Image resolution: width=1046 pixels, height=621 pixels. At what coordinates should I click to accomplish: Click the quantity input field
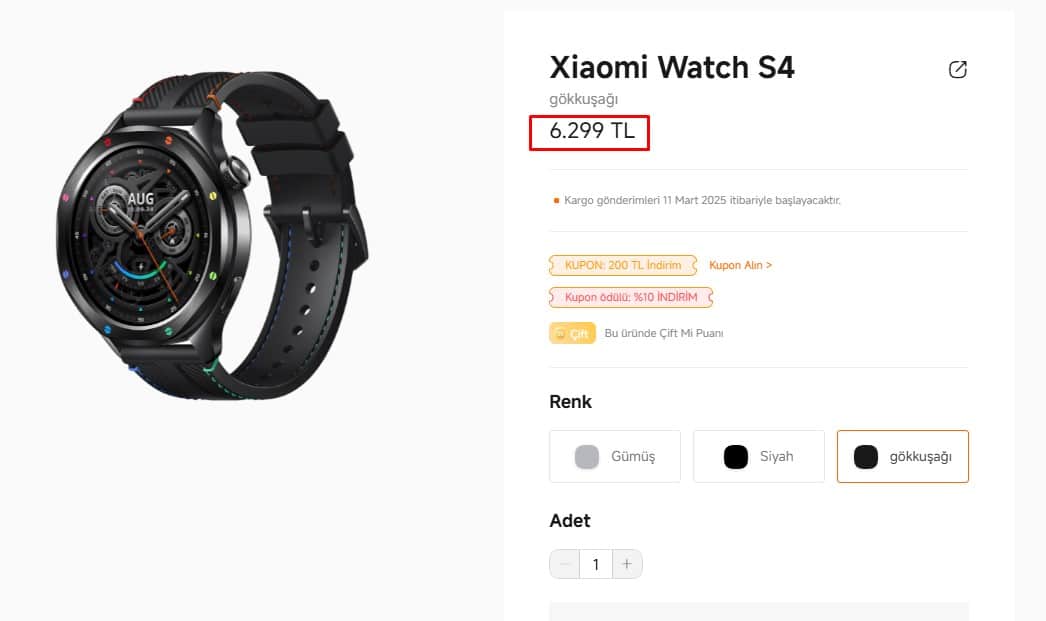point(596,564)
